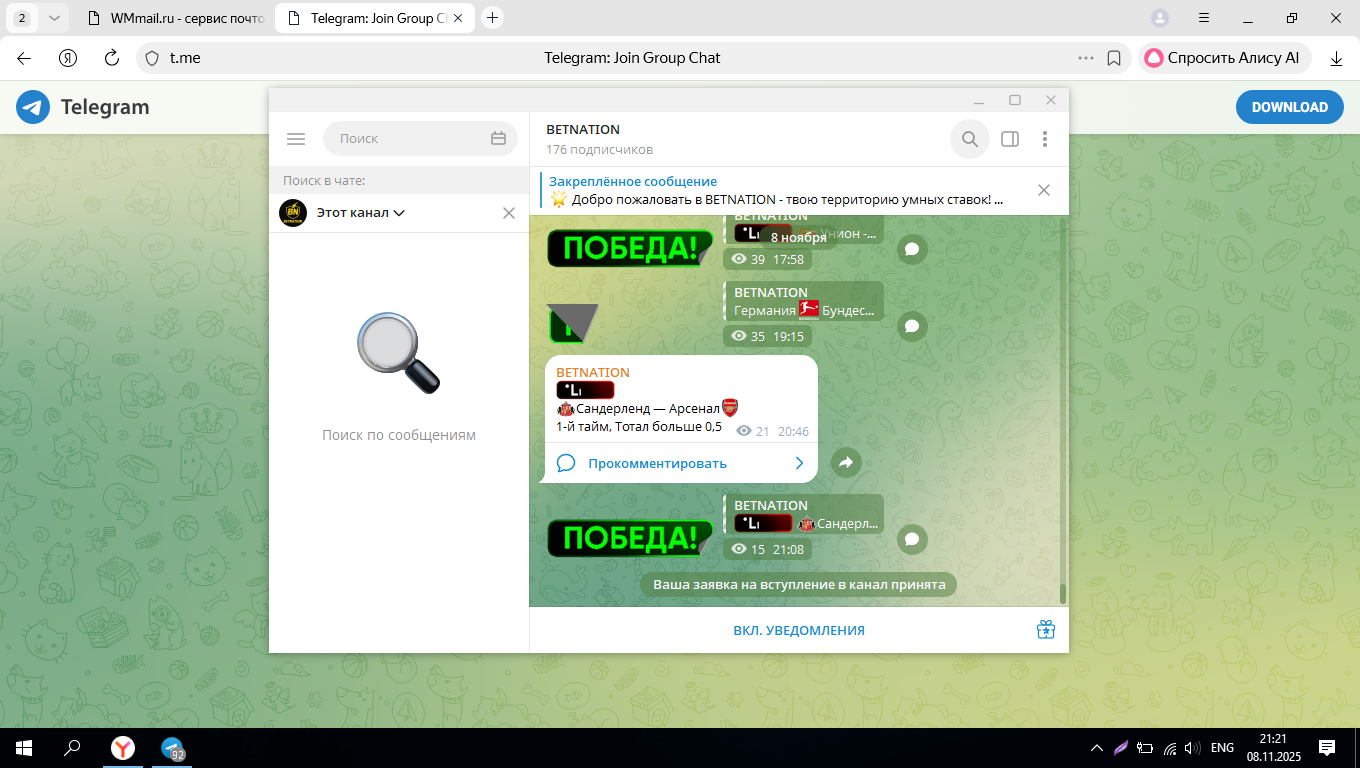Viewport: 1360px width, 768px height.
Task: Open the volume icon in system tray
Action: 1192,747
